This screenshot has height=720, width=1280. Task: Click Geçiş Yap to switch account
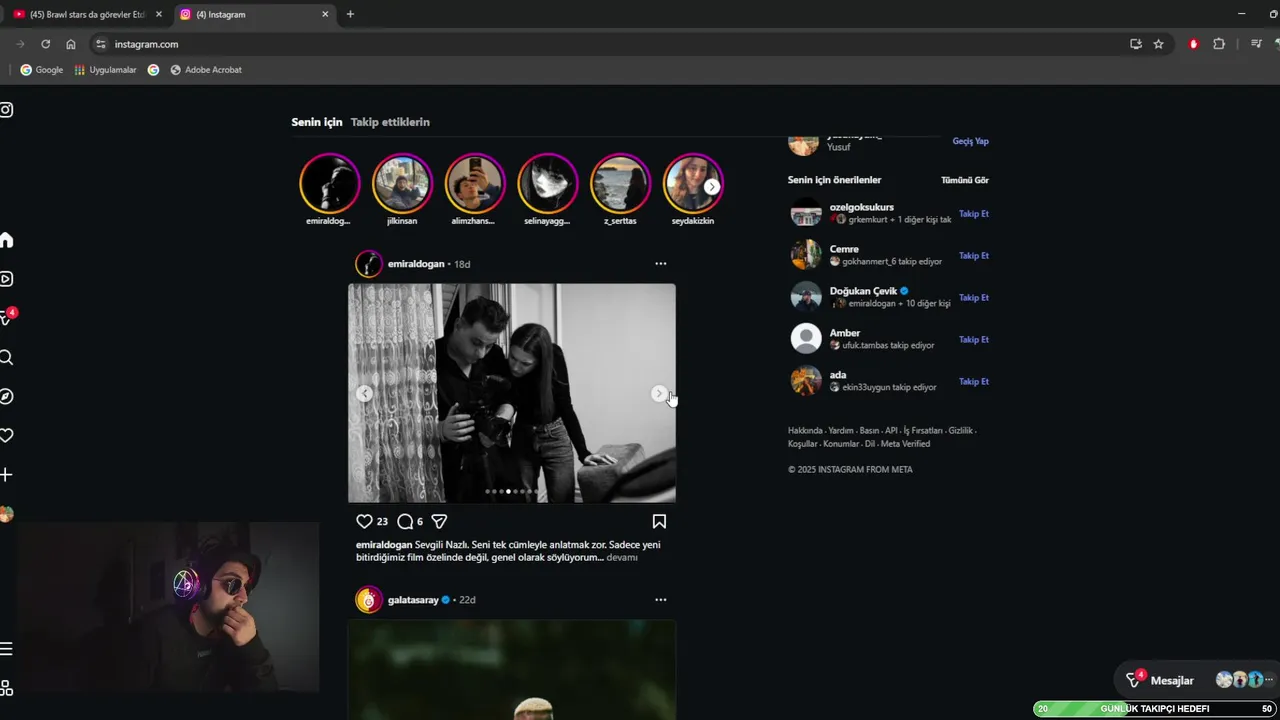point(970,141)
